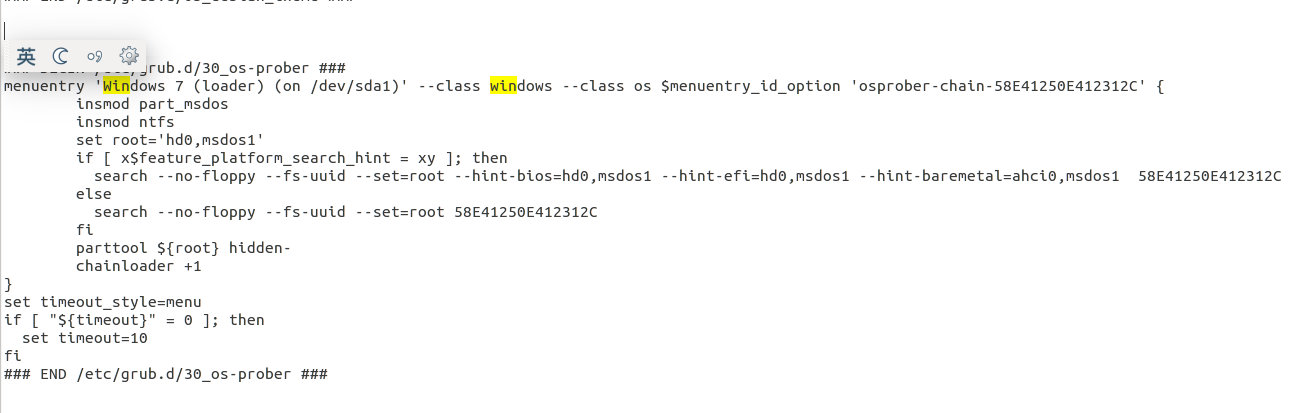The image size is (1304, 413).
Task: Click the 'set timeout_style=menu' line
Action: tap(102, 302)
